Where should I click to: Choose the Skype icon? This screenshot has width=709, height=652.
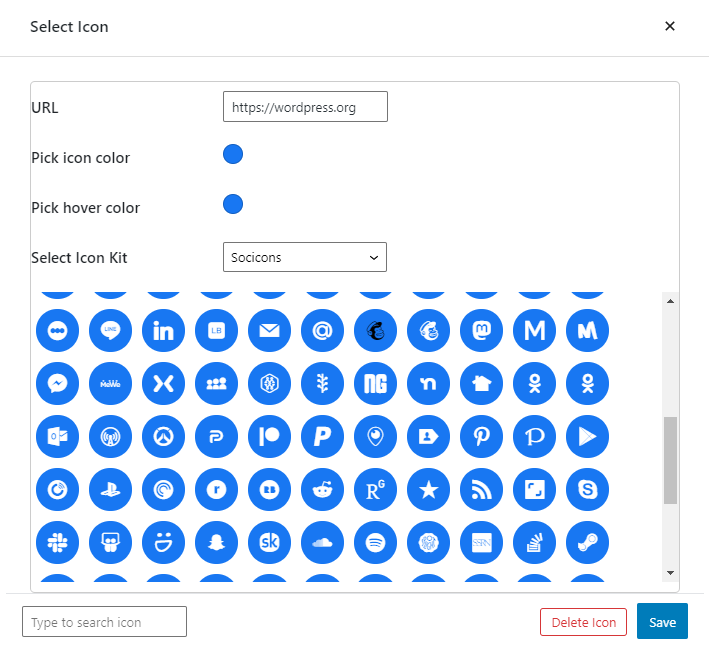(x=587, y=489)
